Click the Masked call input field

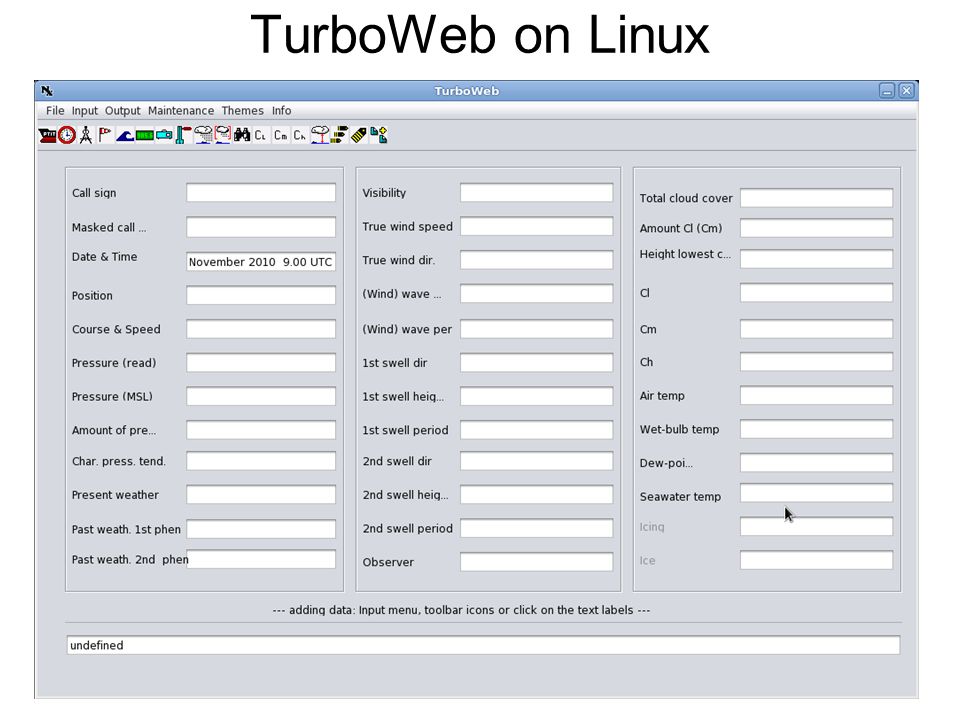coord(261,227)
